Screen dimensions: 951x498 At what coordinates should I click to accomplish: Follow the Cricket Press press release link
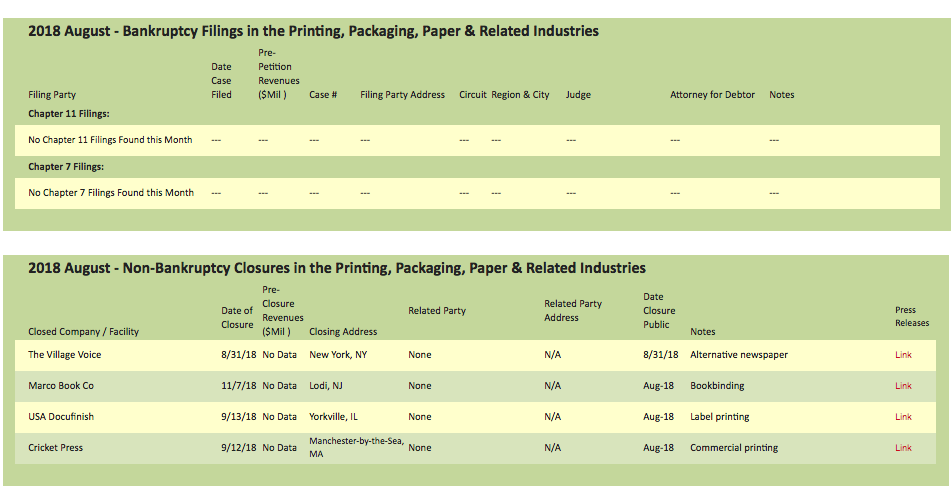click(x=903, y=448)
